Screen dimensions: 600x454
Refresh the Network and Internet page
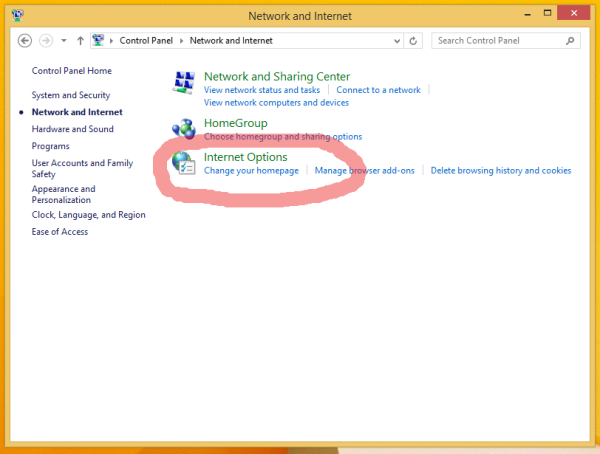pyautogui.click(x=413, y=41)
